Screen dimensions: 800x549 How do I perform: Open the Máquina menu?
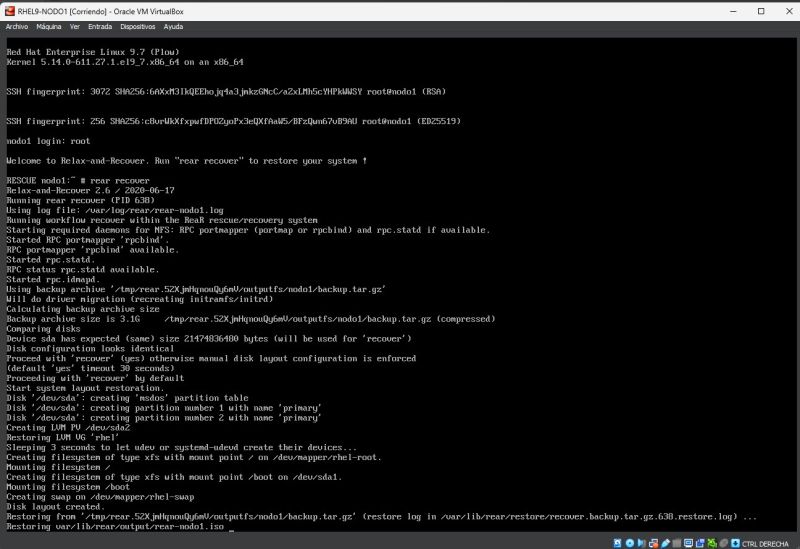click(x=48, y=27)
